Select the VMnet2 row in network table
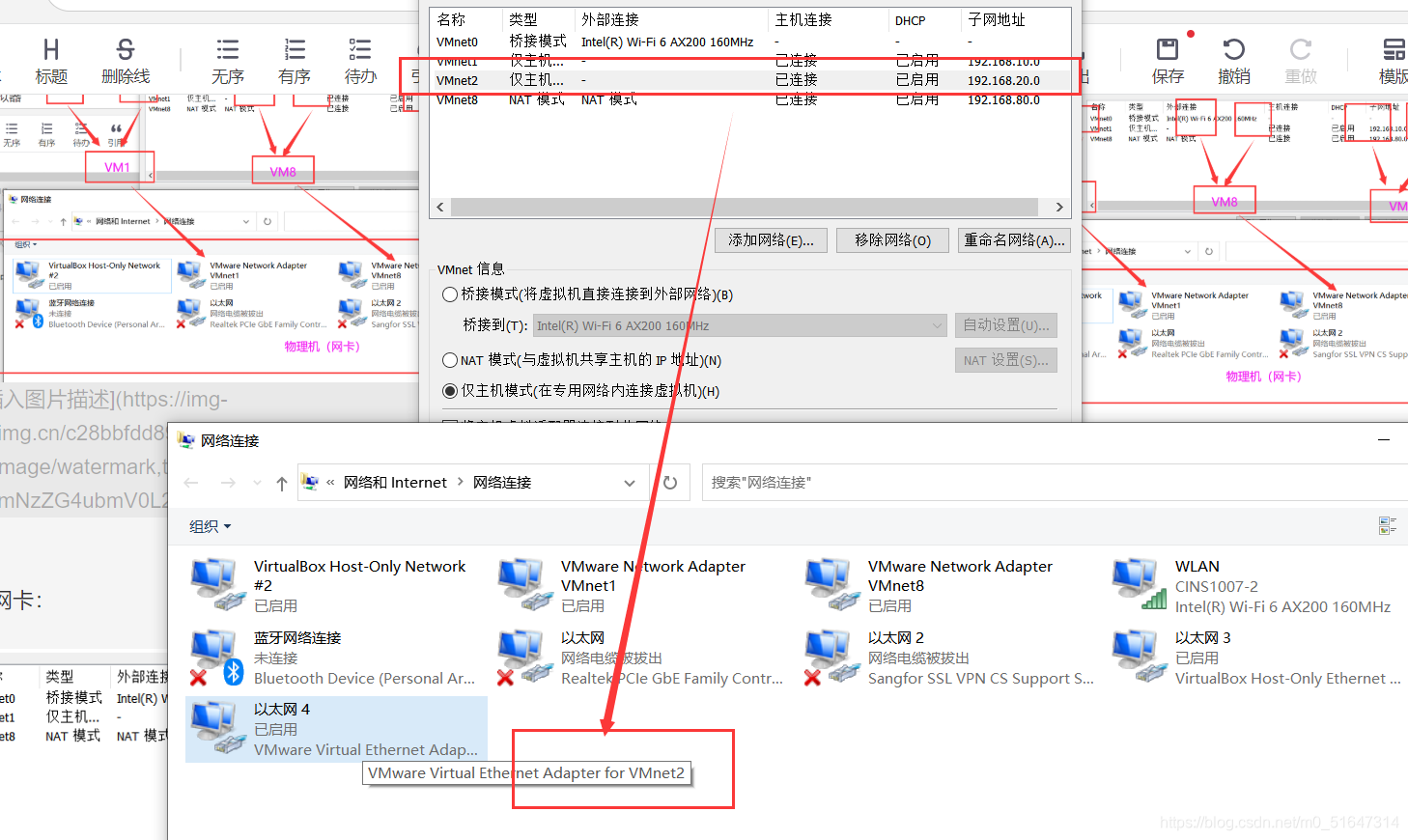This screenshot has width=1408, height=840. [x=750, y=80]
